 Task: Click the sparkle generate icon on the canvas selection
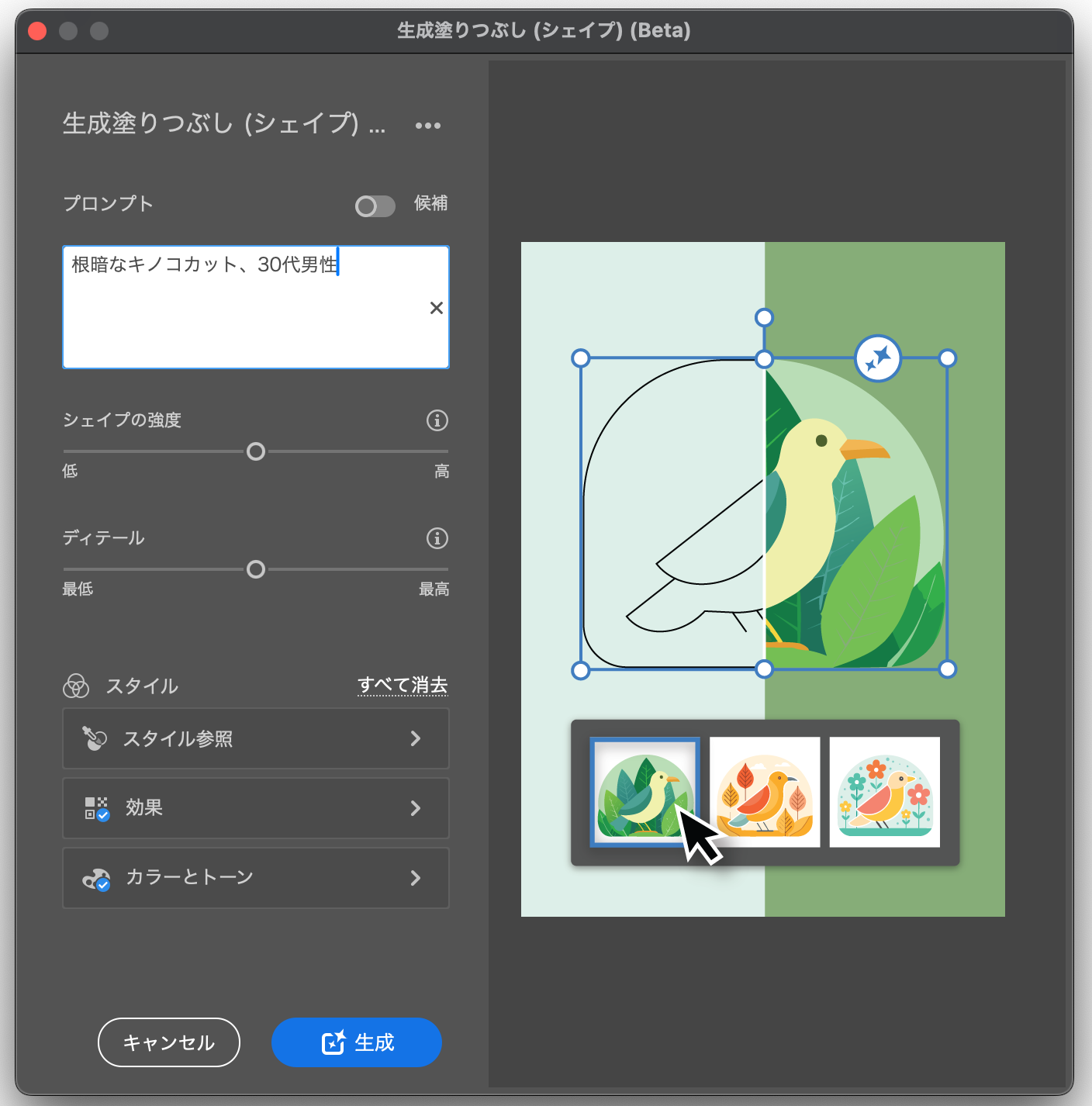click(877, 358)
